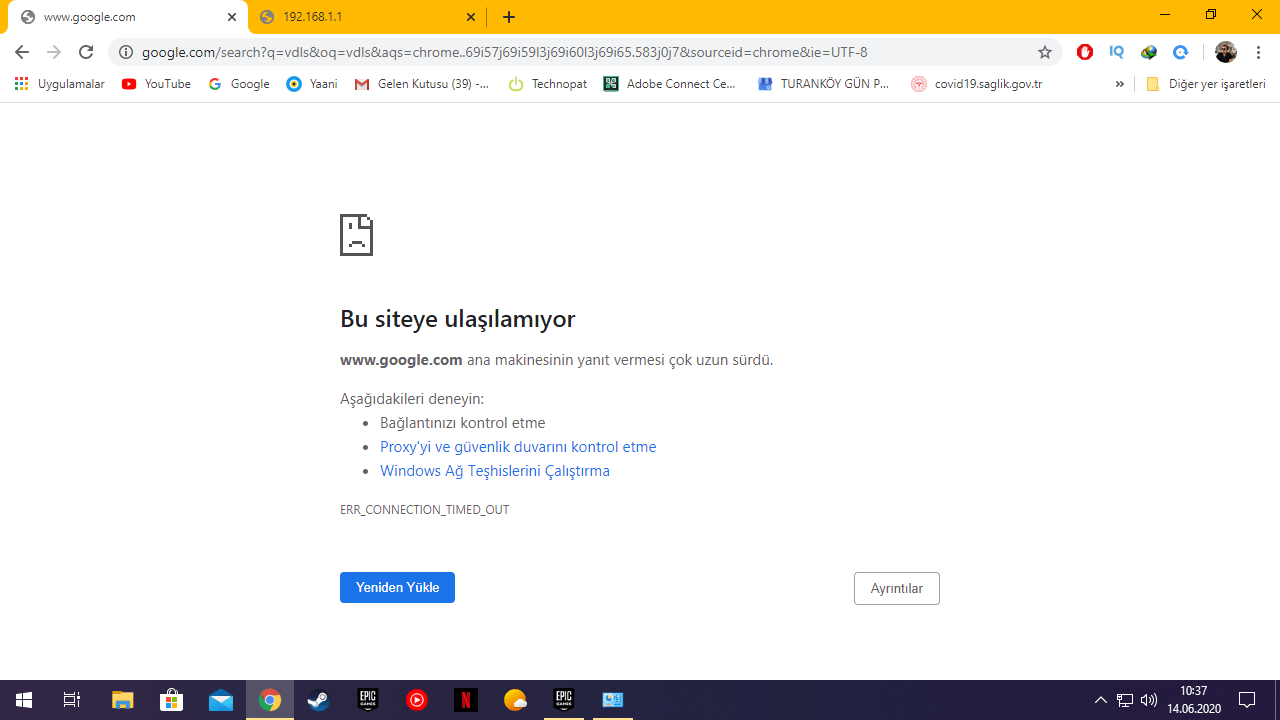Click 'Bağlantınızı kontrol etme' list item
The image size is (1280, 720).
pyautogui.click(x=463, y=423)
